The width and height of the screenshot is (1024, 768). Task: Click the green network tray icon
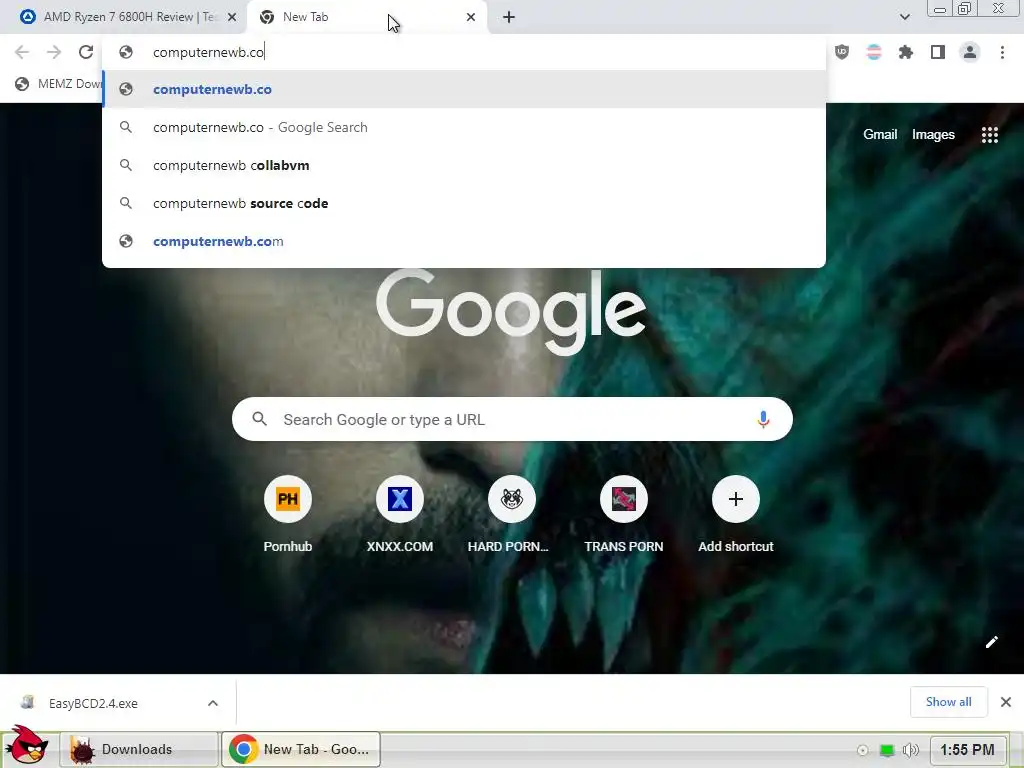coord(886,750)
